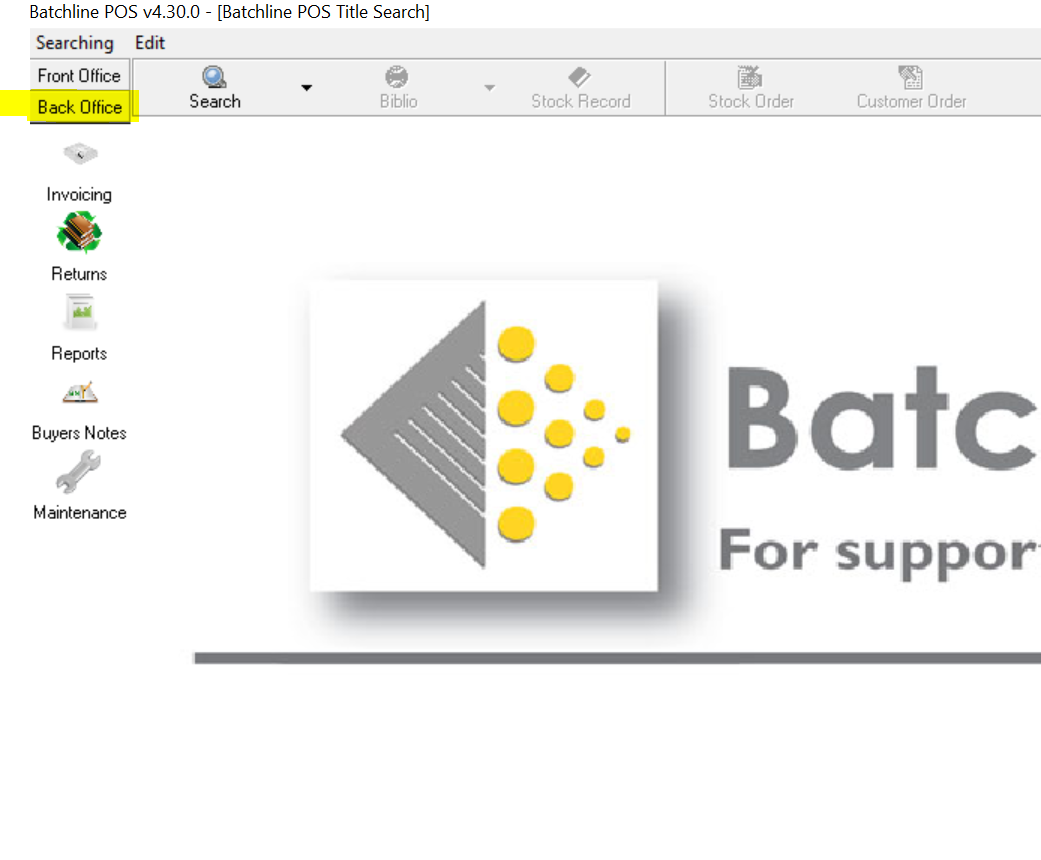Click the Maintenance label
Viewport: 1041px width, 860px height.
pos(80,513)
